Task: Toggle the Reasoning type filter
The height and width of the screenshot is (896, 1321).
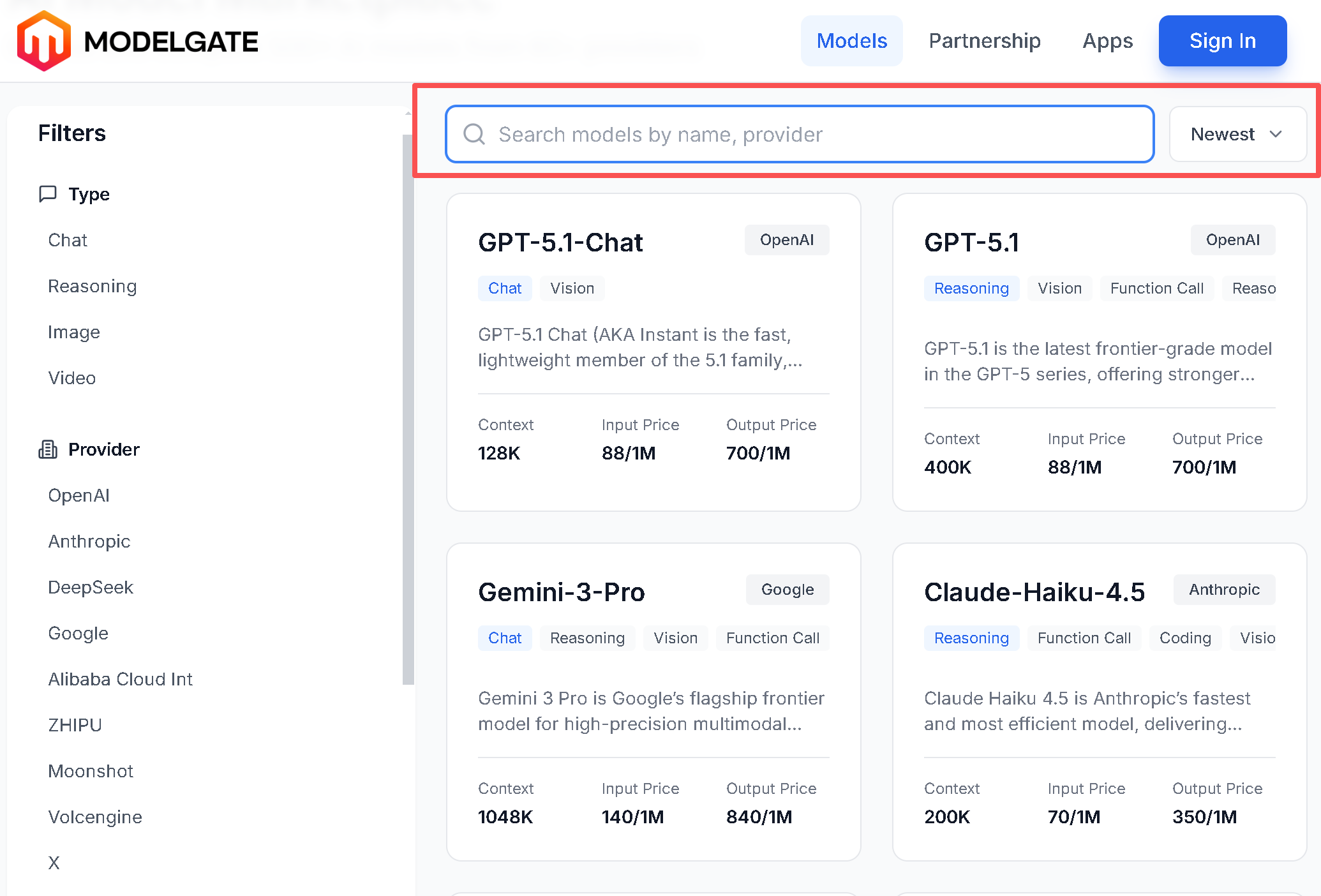Action: coord(93,287)
